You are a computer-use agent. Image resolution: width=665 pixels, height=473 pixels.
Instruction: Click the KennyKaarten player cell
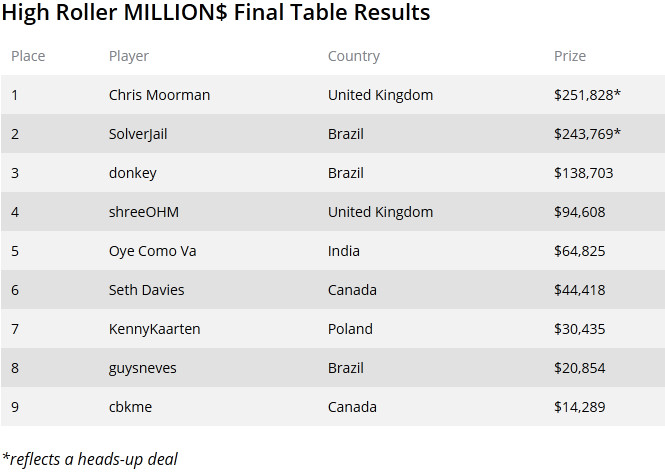tap(154, 329)
